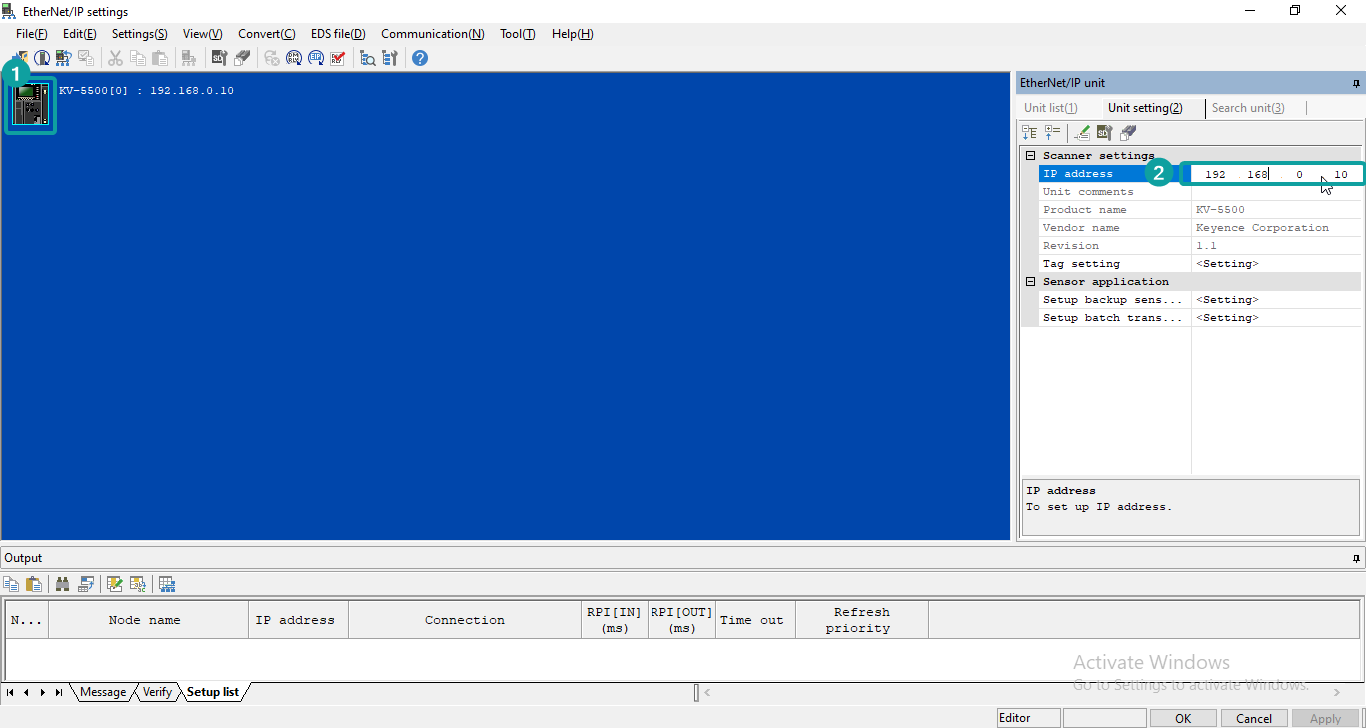The image size is (1366, 728).
Task: Switch to the Message output tab
Action: click(x=103, y=692)
